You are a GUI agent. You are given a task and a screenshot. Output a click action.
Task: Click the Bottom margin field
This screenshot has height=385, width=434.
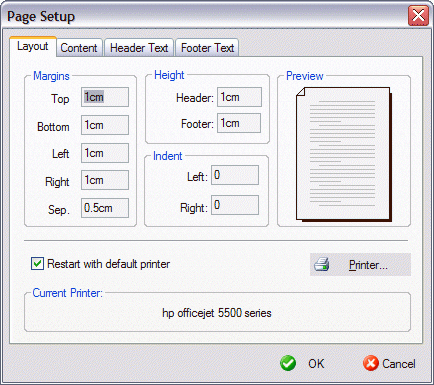[x=105, y=125]
